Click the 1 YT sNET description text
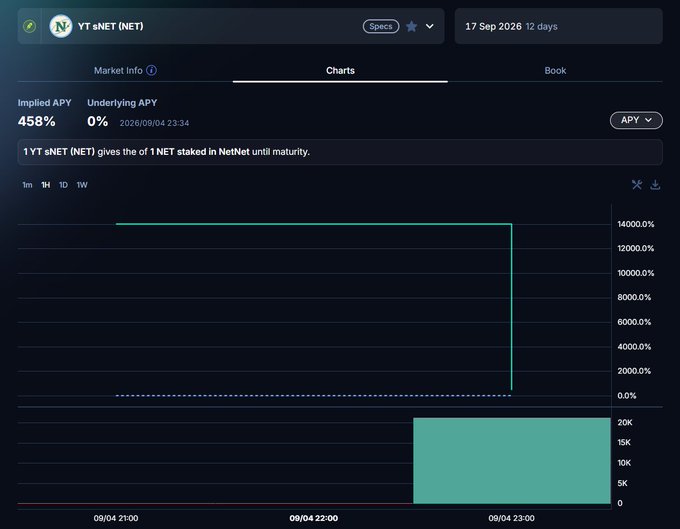 pos(167,152)
